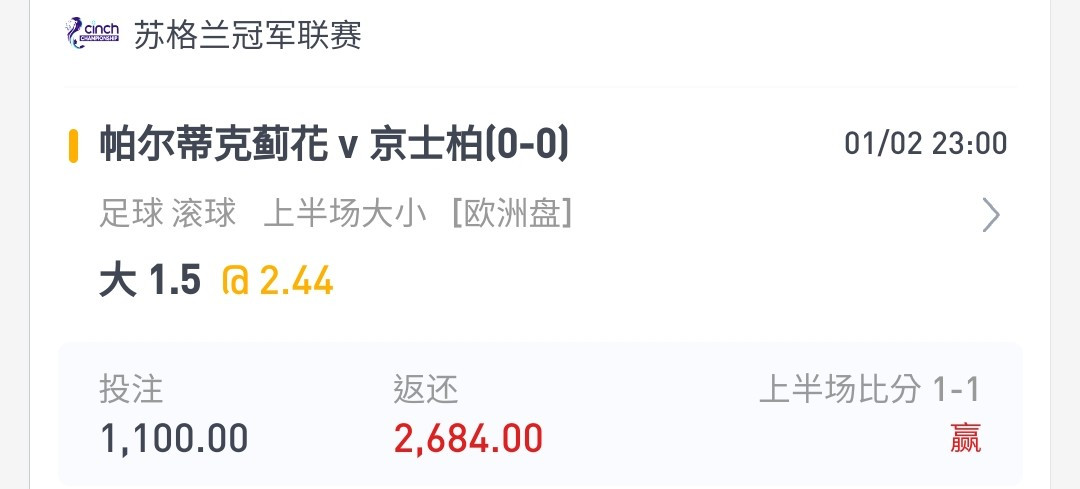The height and width of the screenshot is (489, 1080).
Task: Select away team name 京士柏
Action: 425,145
